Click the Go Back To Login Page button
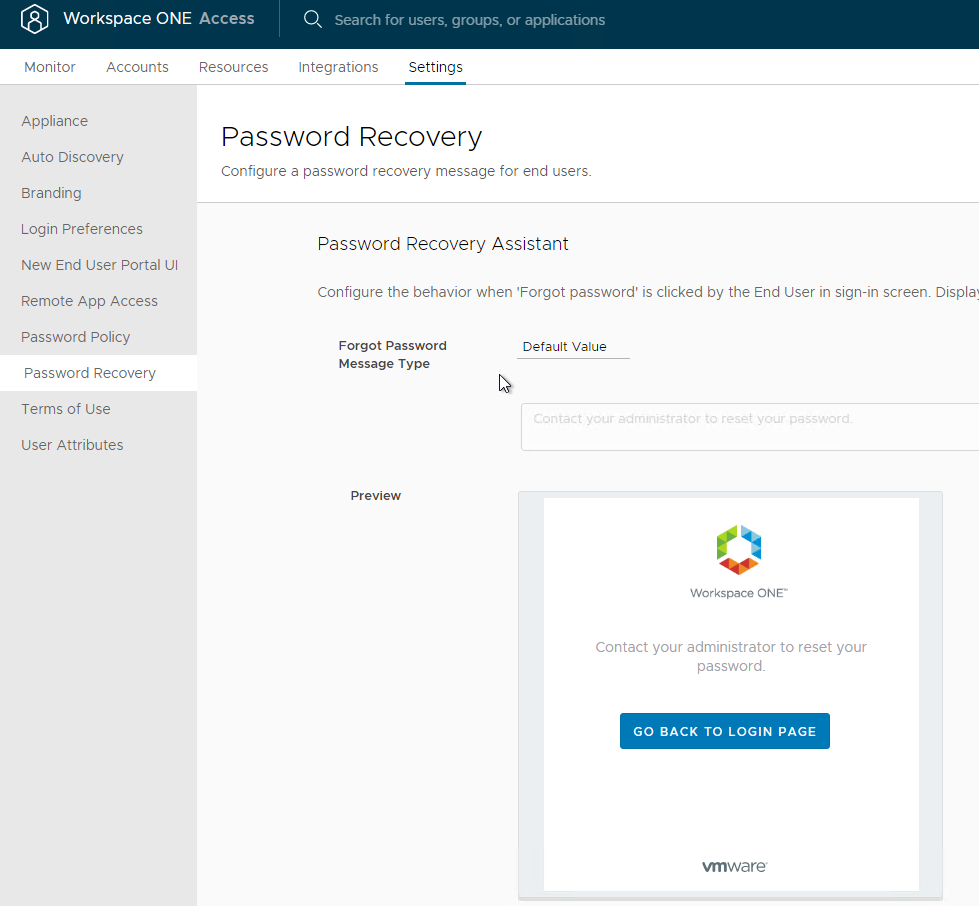Image resolution: width=979 pixels, height=906 pixels. tap(724, 731)
